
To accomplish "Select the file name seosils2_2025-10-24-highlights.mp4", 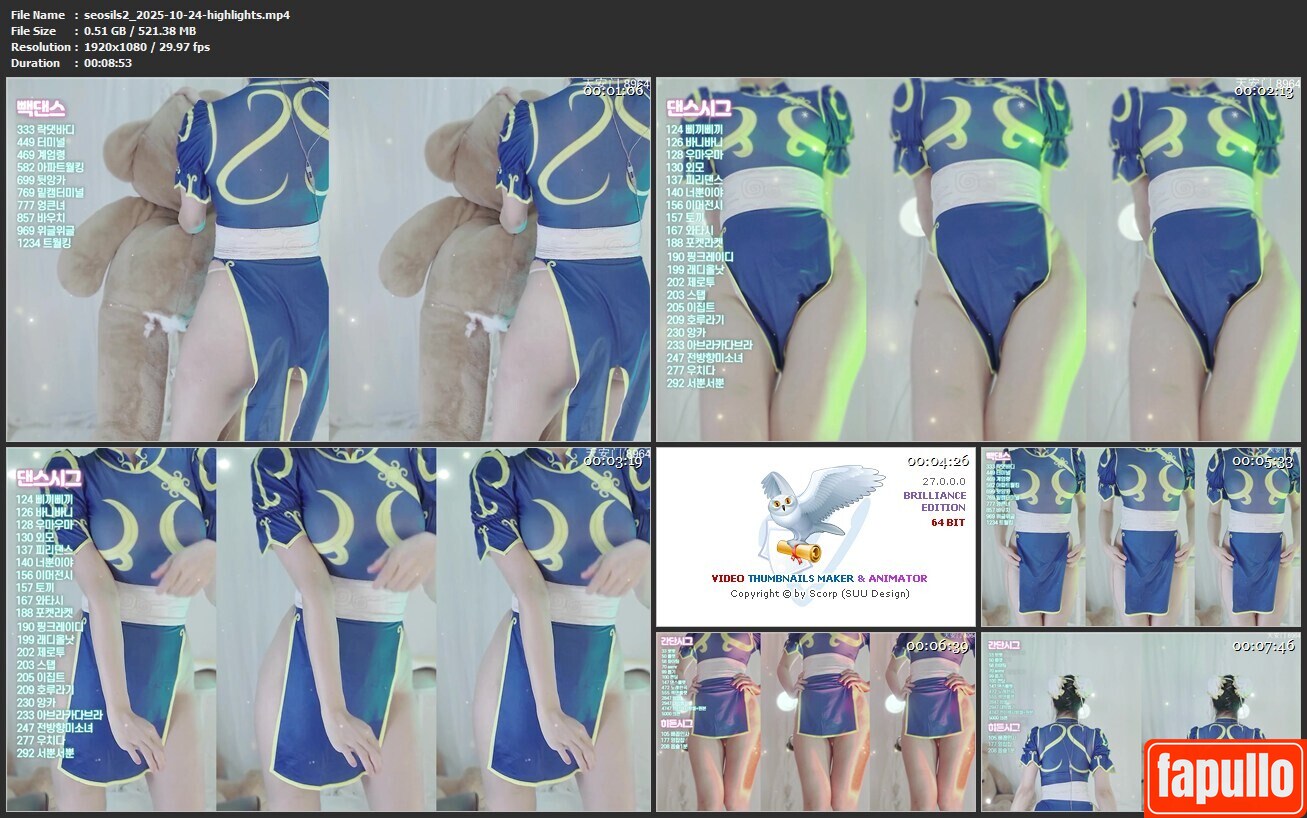I will 187,15.
